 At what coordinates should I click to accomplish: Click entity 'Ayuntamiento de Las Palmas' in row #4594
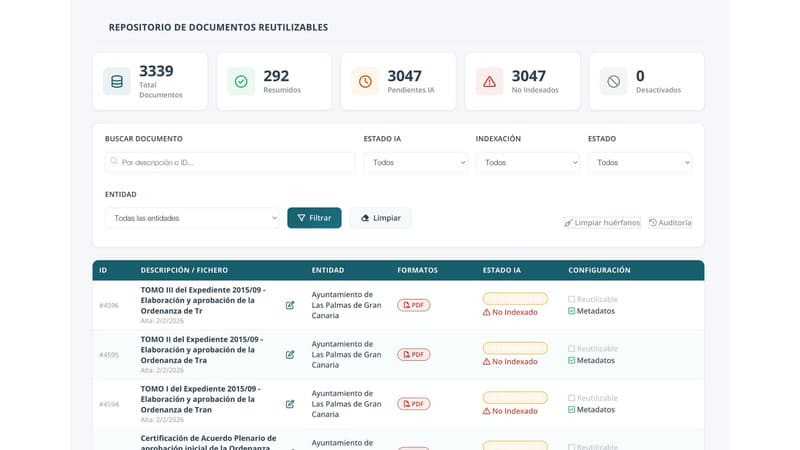346,404
